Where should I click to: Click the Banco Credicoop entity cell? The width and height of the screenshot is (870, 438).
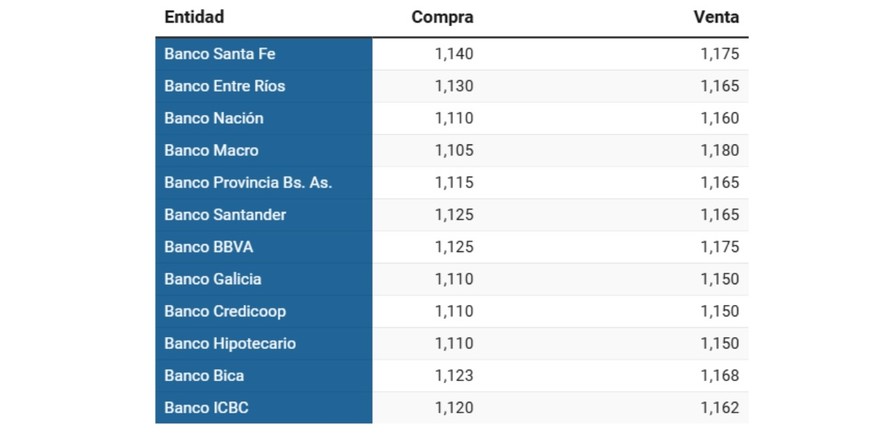click(x=226, y=311)
